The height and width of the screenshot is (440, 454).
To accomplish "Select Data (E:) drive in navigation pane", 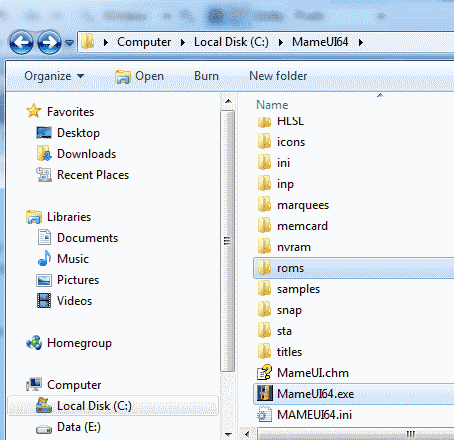I will pyautogui.click(x=79, y=427).
